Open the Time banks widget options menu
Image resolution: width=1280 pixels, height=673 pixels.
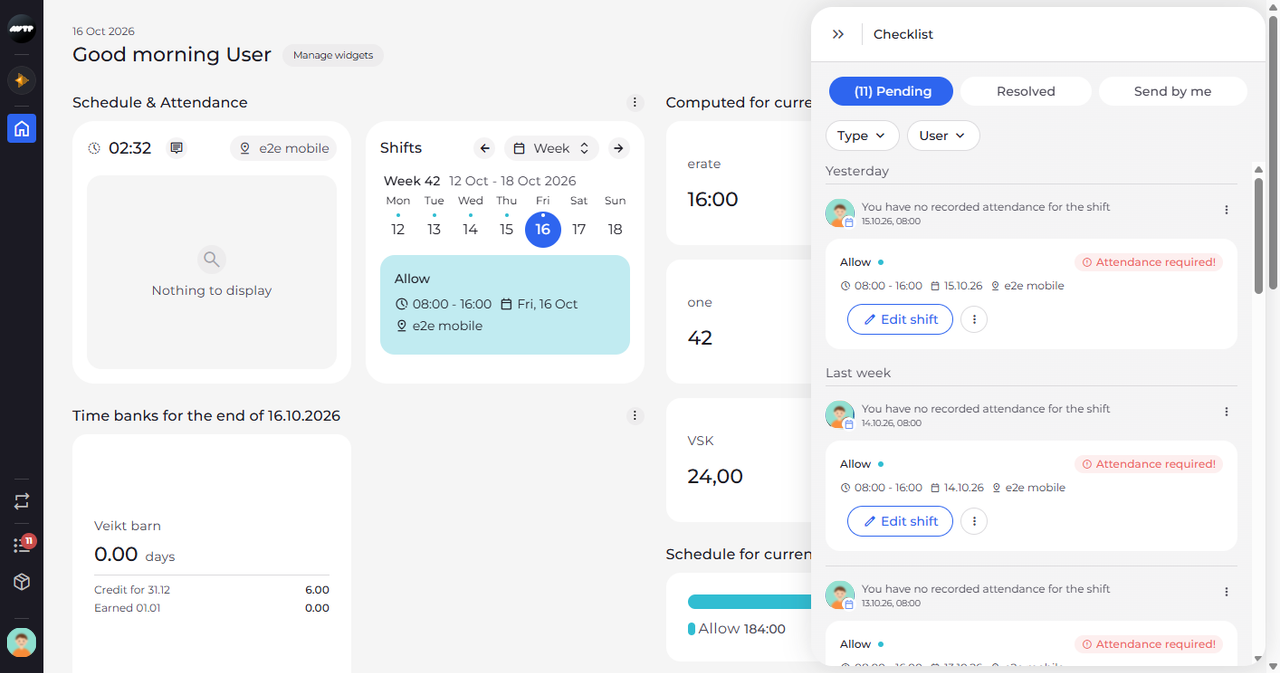[635, 415]
